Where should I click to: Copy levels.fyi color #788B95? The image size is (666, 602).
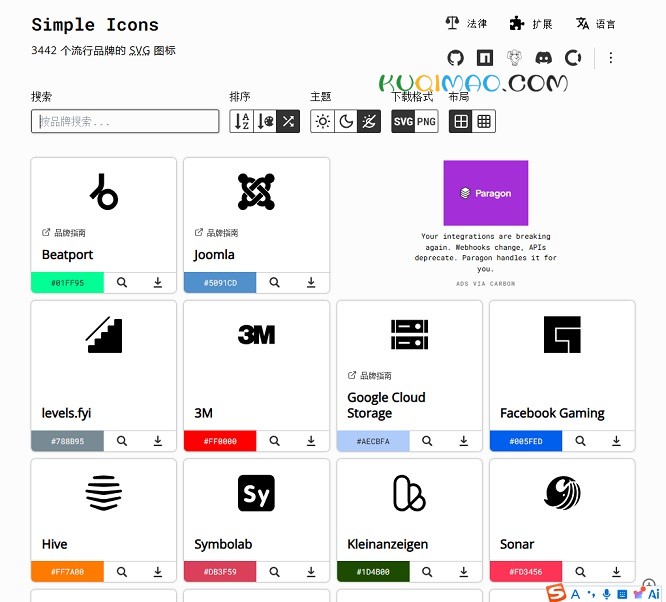point(68,441)
